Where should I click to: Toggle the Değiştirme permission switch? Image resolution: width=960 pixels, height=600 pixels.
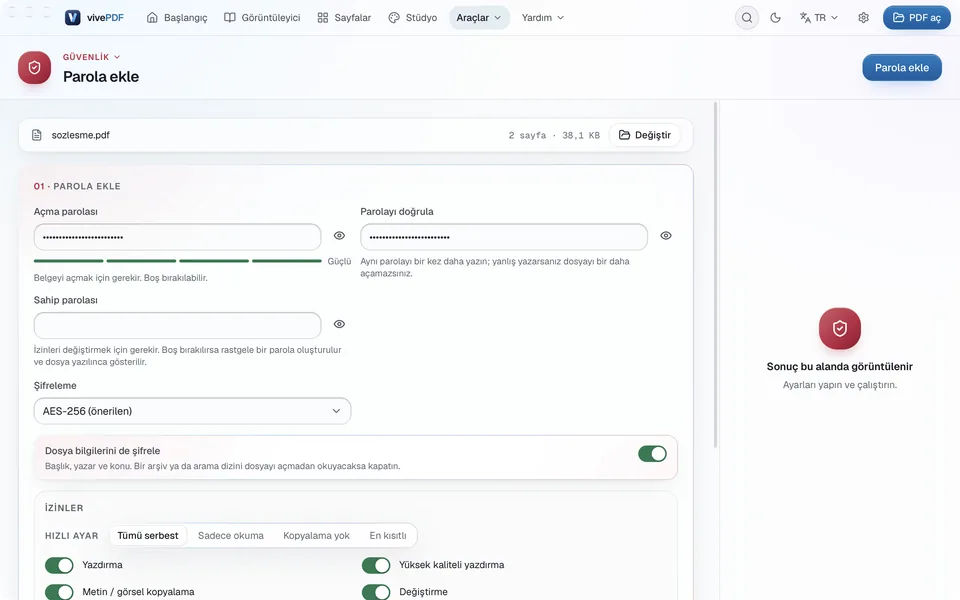coord(376,592)
